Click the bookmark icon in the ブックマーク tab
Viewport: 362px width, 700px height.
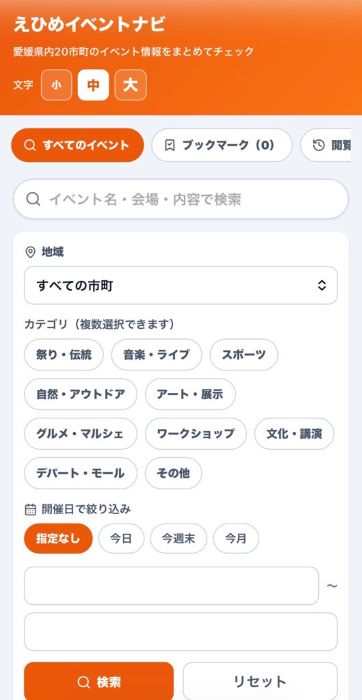[x=170, y=145]
